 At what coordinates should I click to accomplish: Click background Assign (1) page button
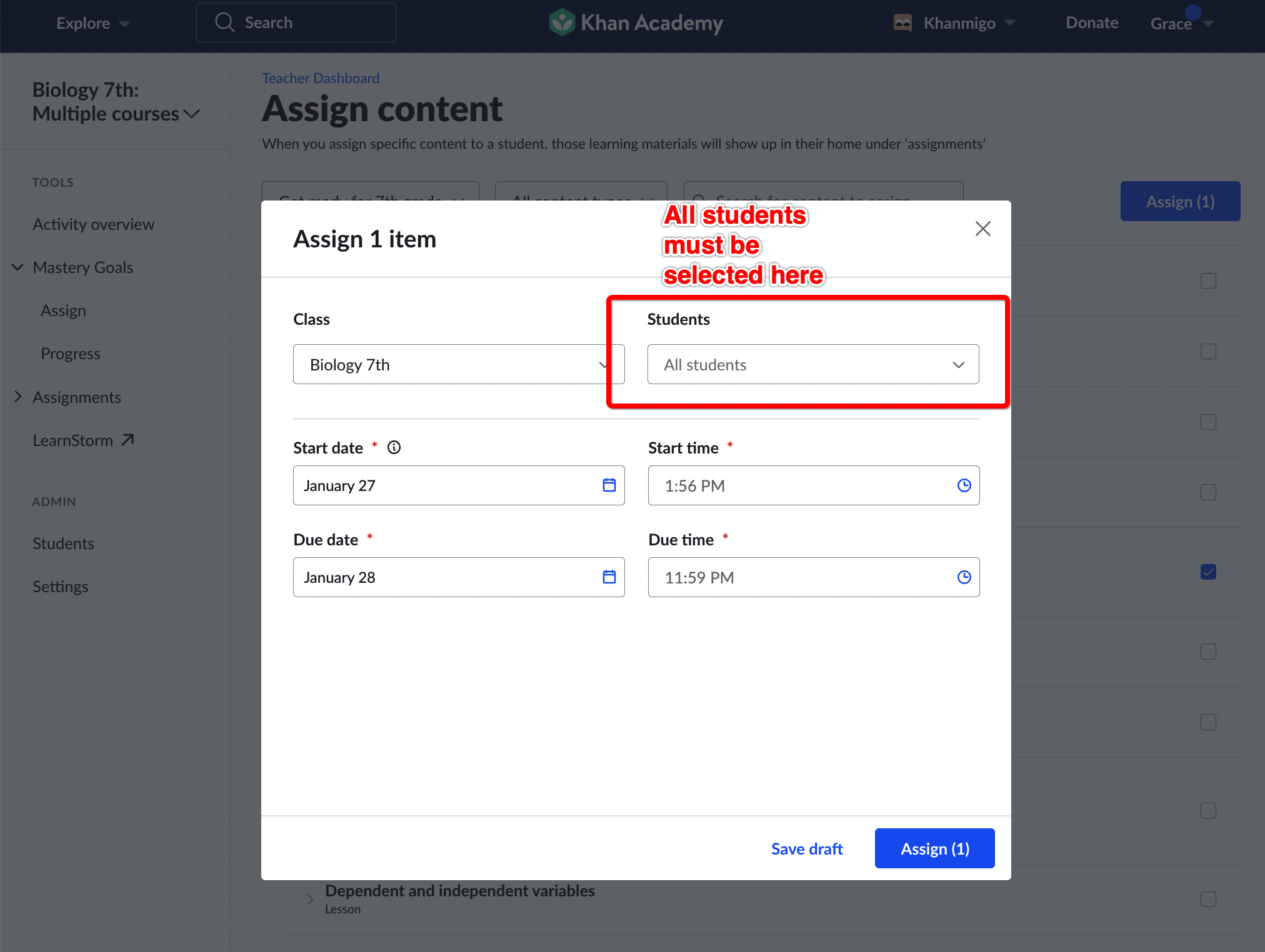pyautogui.click(x=1180, y=201)
